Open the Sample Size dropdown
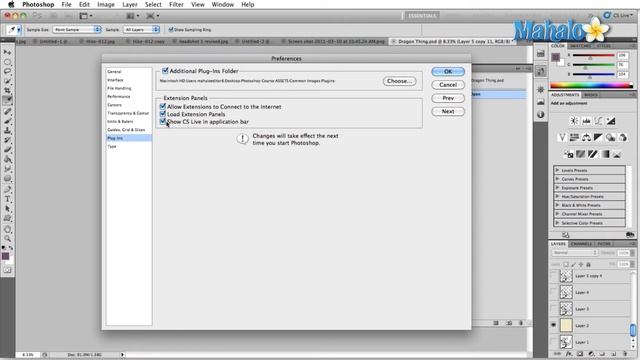The image size is (640, 360). coord(77,29)
